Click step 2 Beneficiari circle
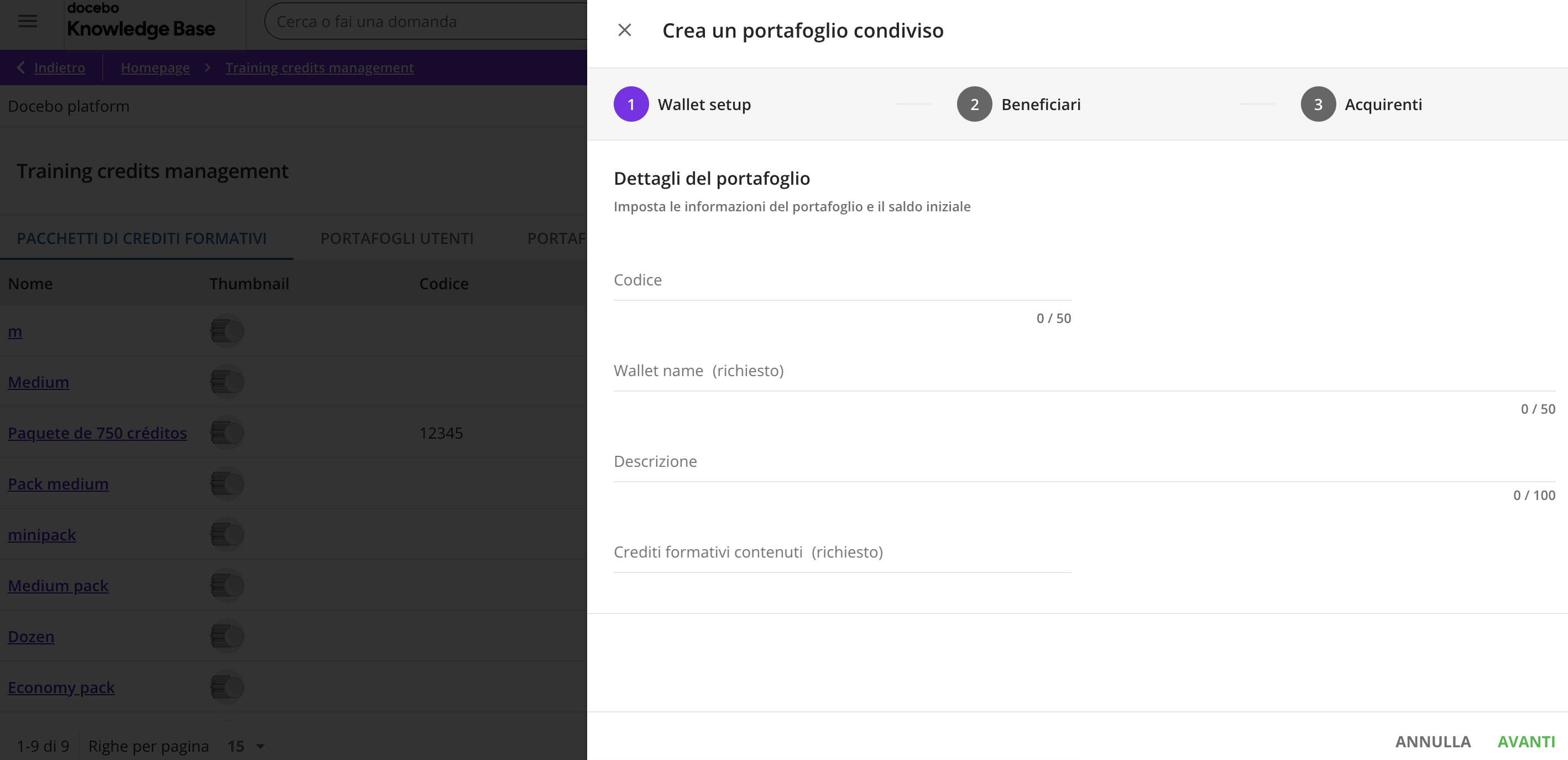1568x760 pixels. point(974,104)
